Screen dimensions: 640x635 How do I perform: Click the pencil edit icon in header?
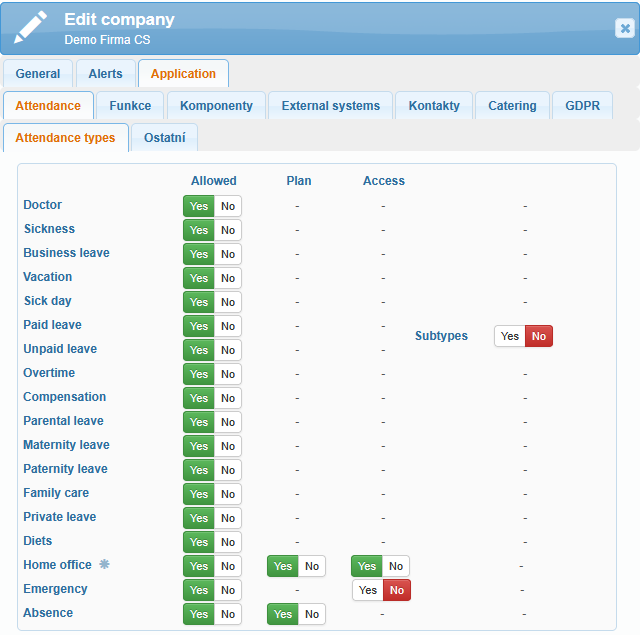point(30,27)
